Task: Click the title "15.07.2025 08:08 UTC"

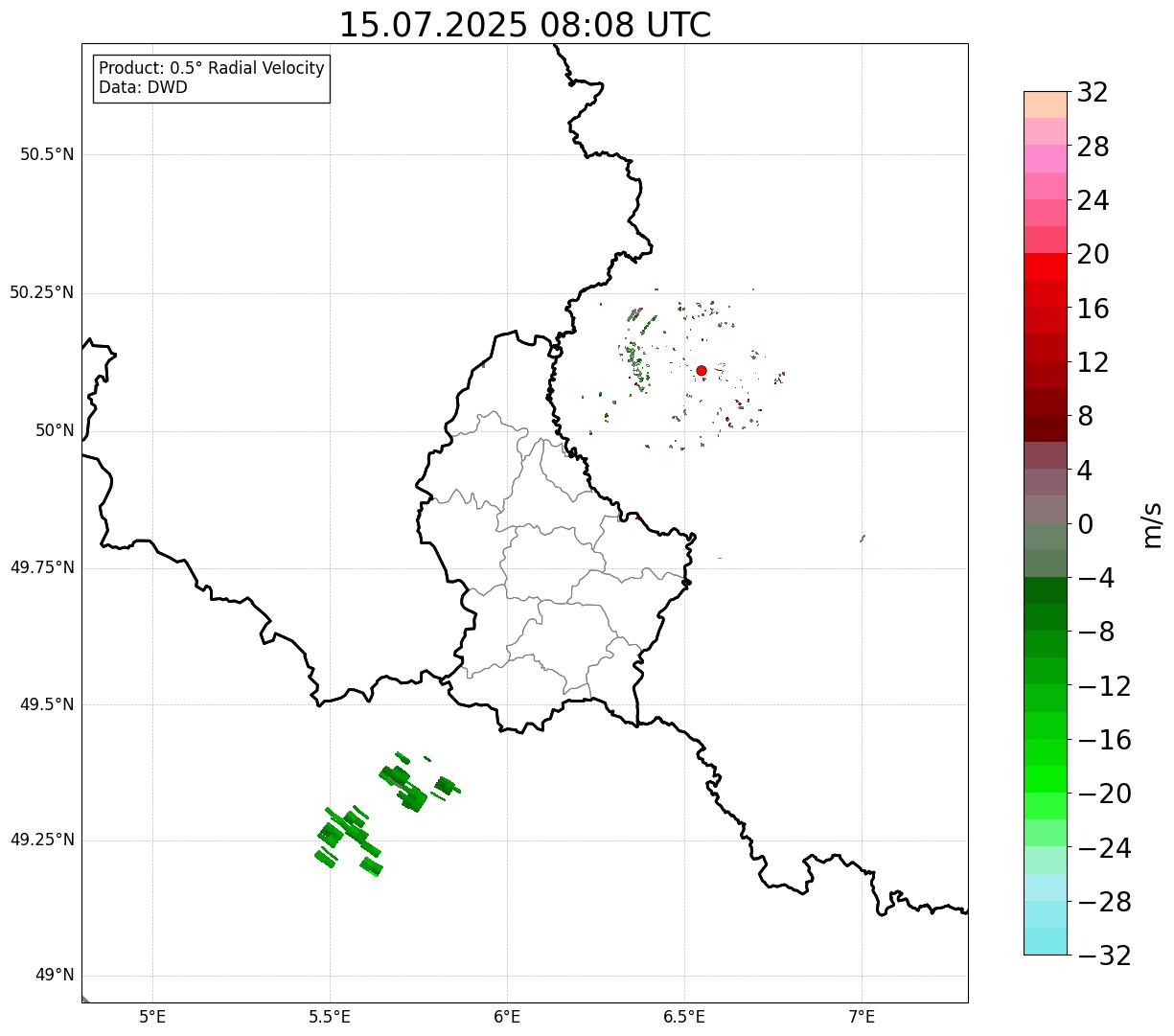Action: coord(525,25)
